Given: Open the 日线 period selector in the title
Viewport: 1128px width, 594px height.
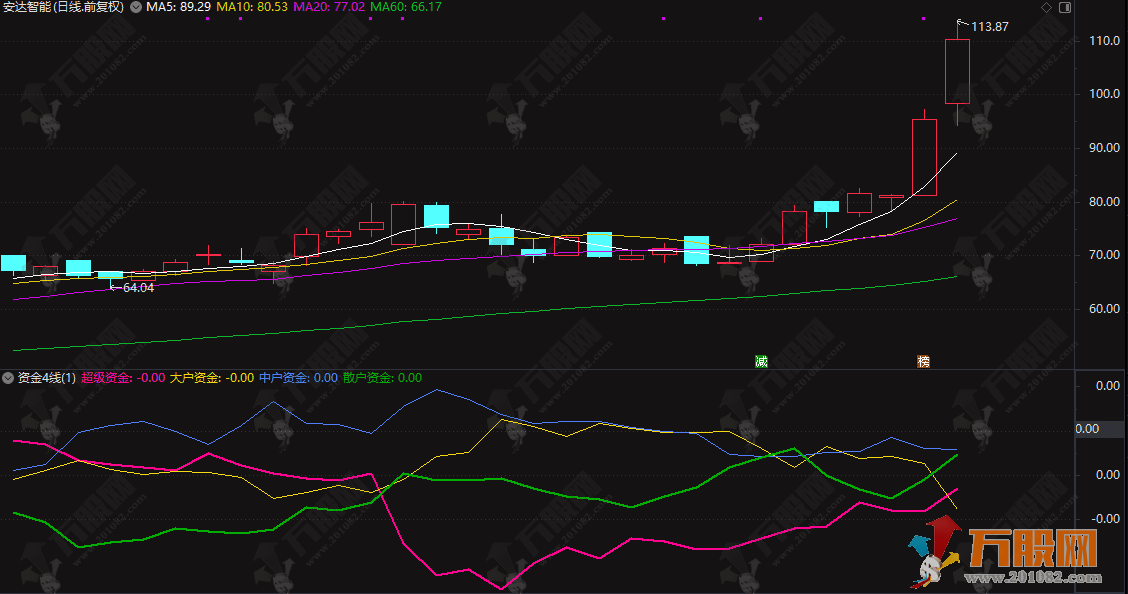Looking at the screenshot, I should 68,8.
